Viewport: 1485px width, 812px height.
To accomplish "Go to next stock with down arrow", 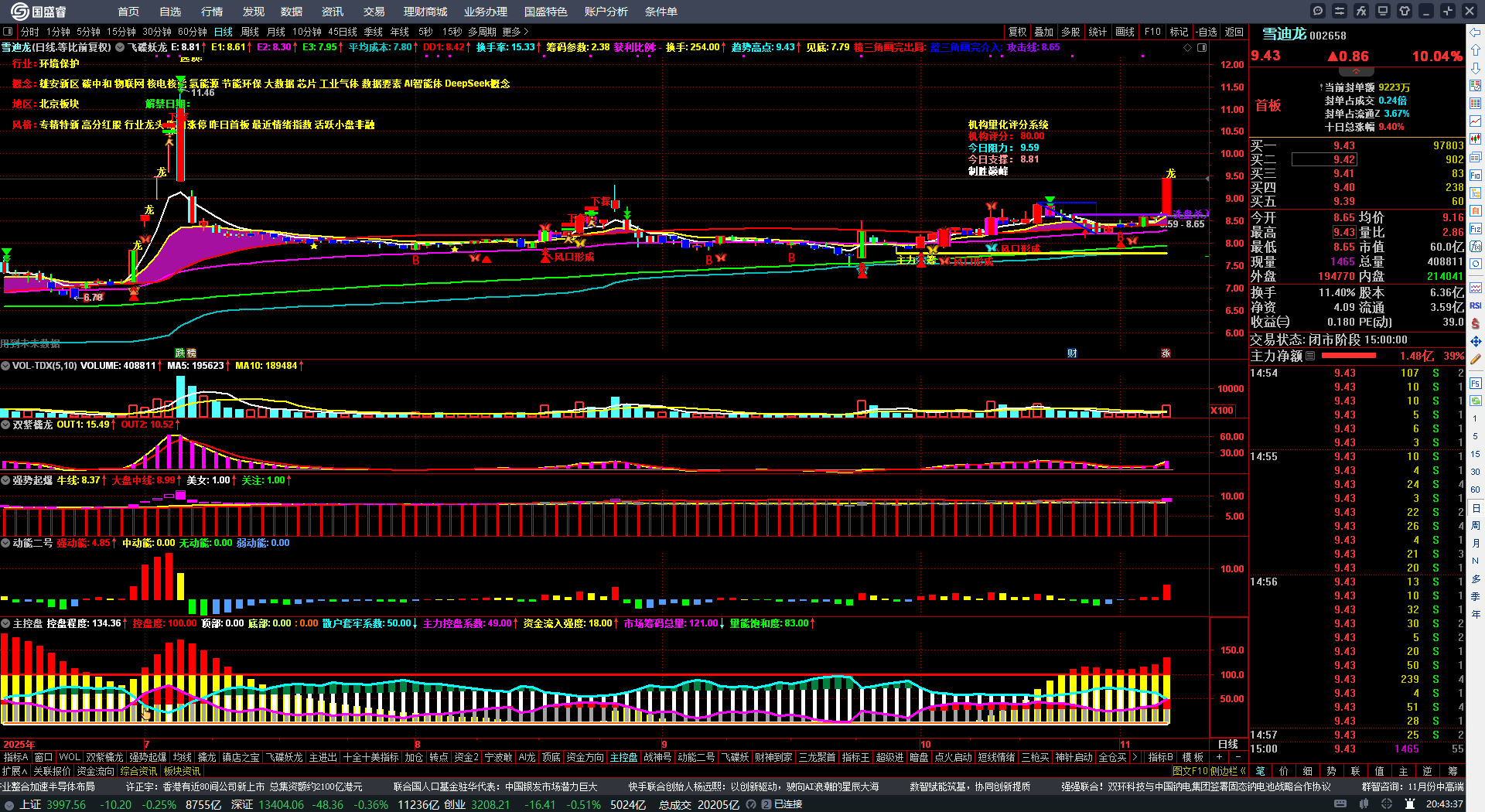I will tap(1476, 68).
